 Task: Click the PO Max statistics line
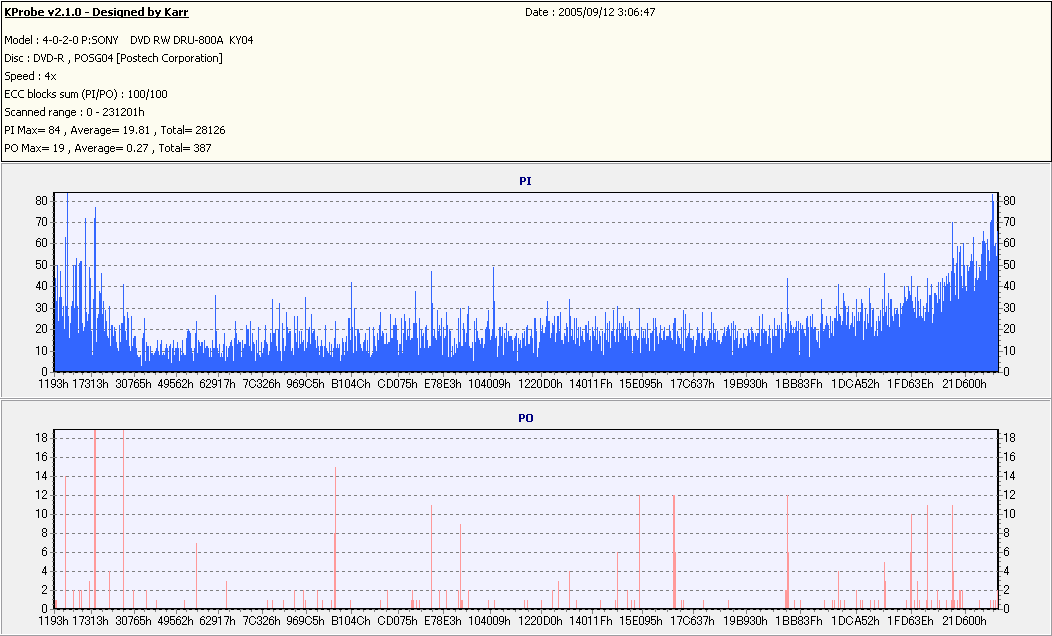(108, 148)
